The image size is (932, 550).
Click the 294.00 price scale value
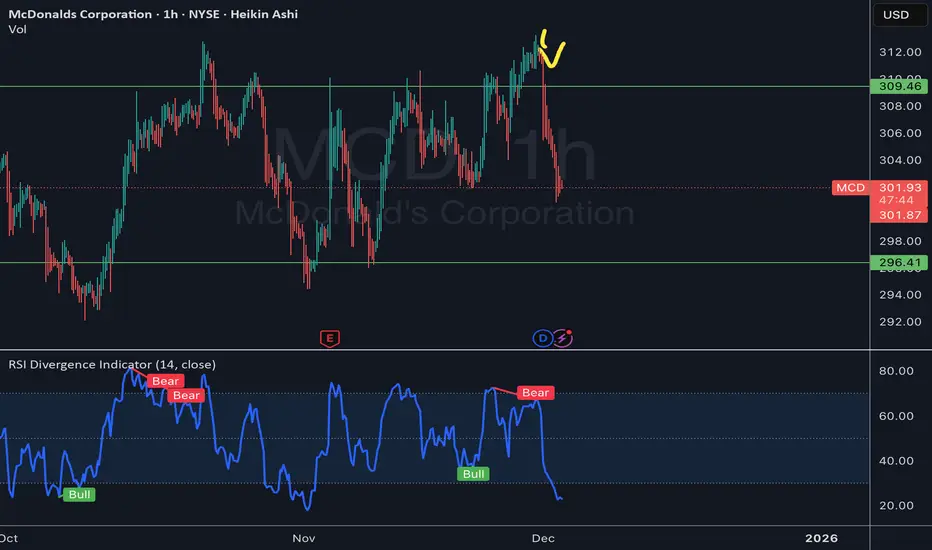point(900,295)
